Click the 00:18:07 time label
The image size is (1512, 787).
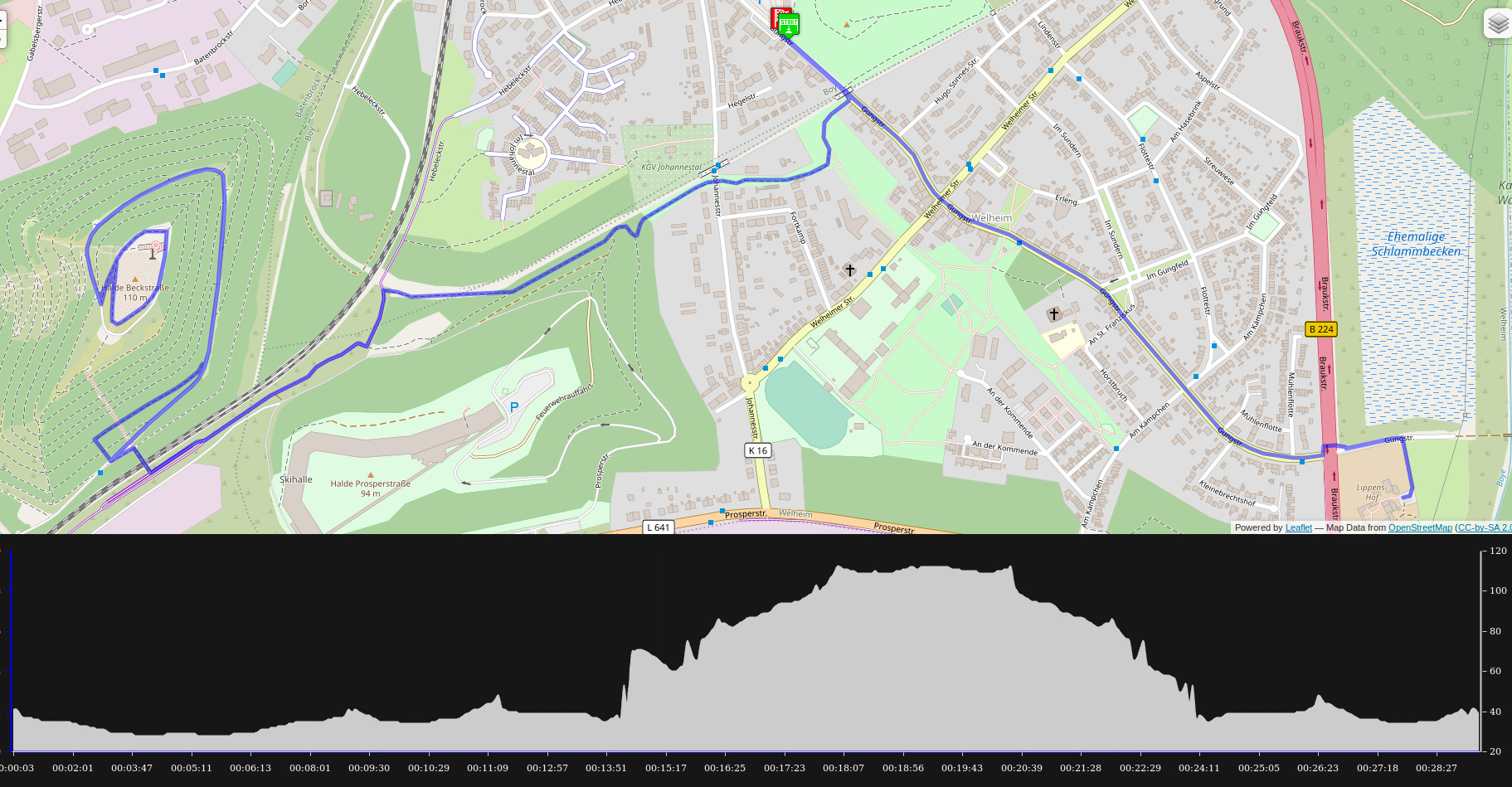[844, 768]
